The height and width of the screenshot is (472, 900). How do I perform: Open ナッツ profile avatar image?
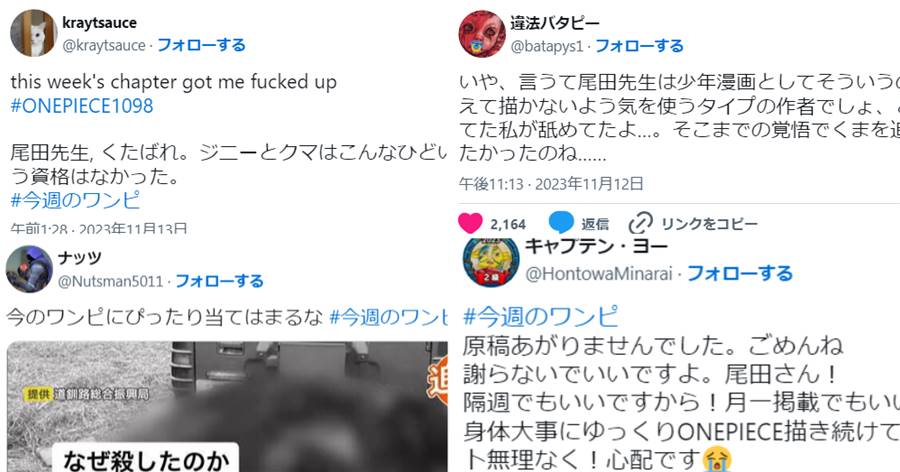[x=29, y=269]
